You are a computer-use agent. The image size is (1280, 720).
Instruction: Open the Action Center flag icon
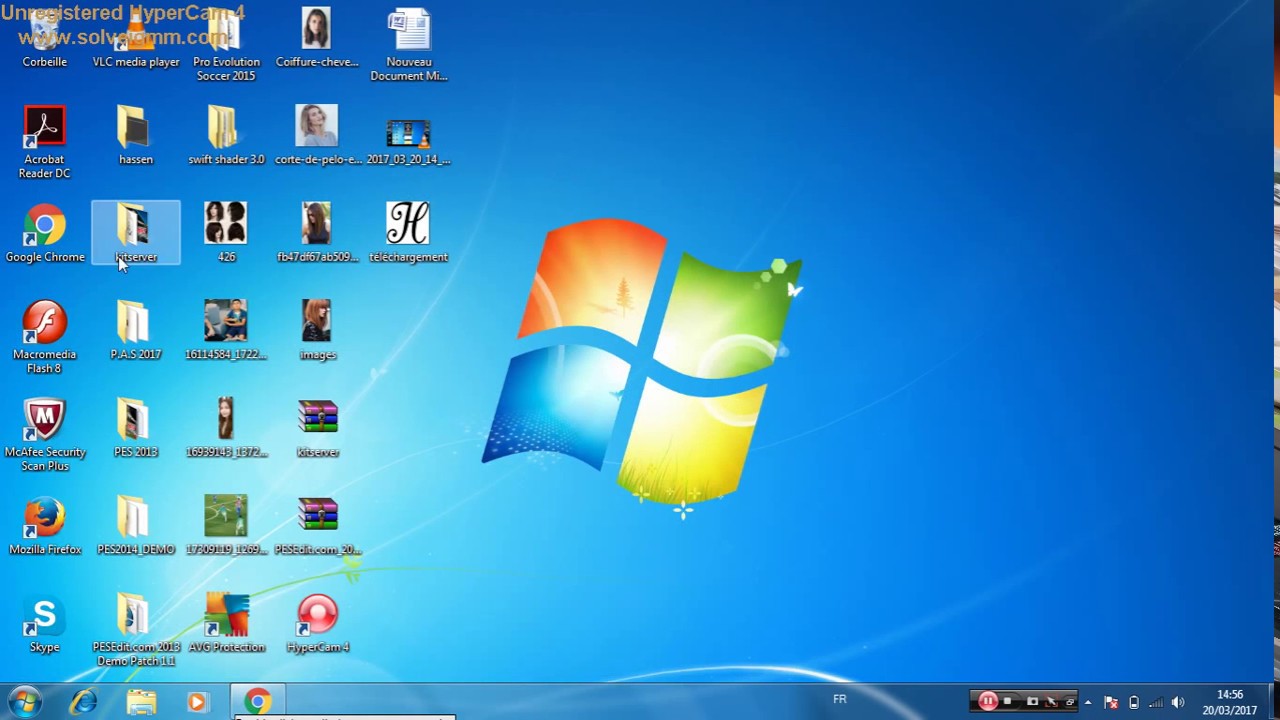point(1110,702)
